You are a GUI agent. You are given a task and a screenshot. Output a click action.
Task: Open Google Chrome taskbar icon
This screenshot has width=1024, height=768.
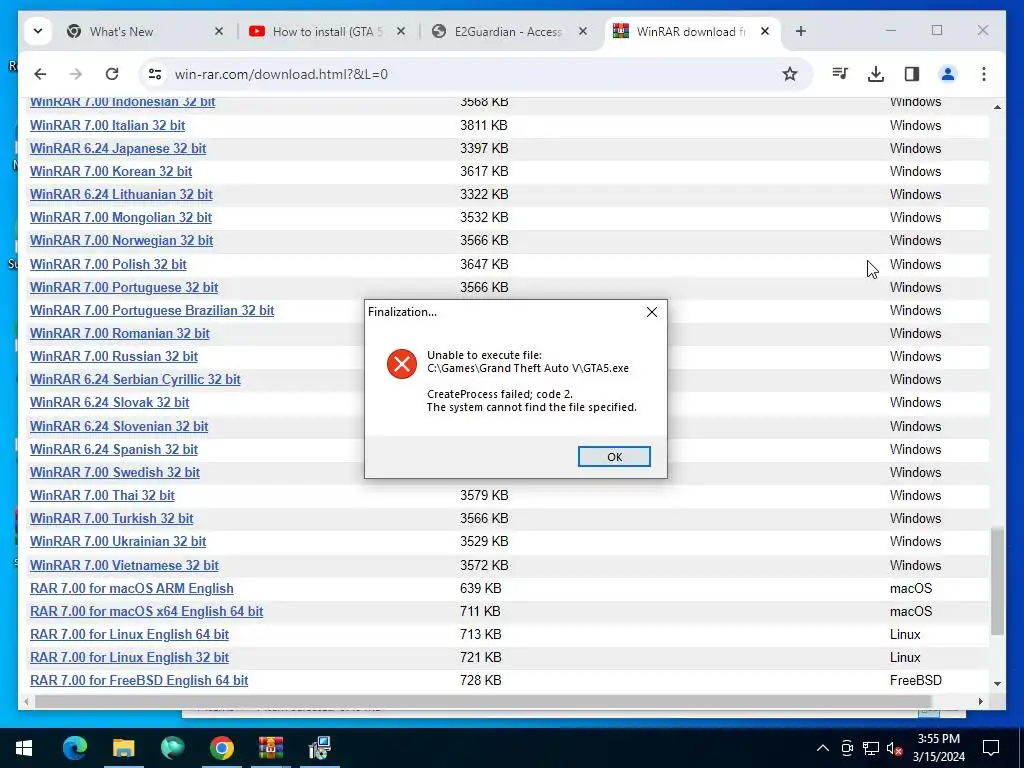click(x=221, y=748)
